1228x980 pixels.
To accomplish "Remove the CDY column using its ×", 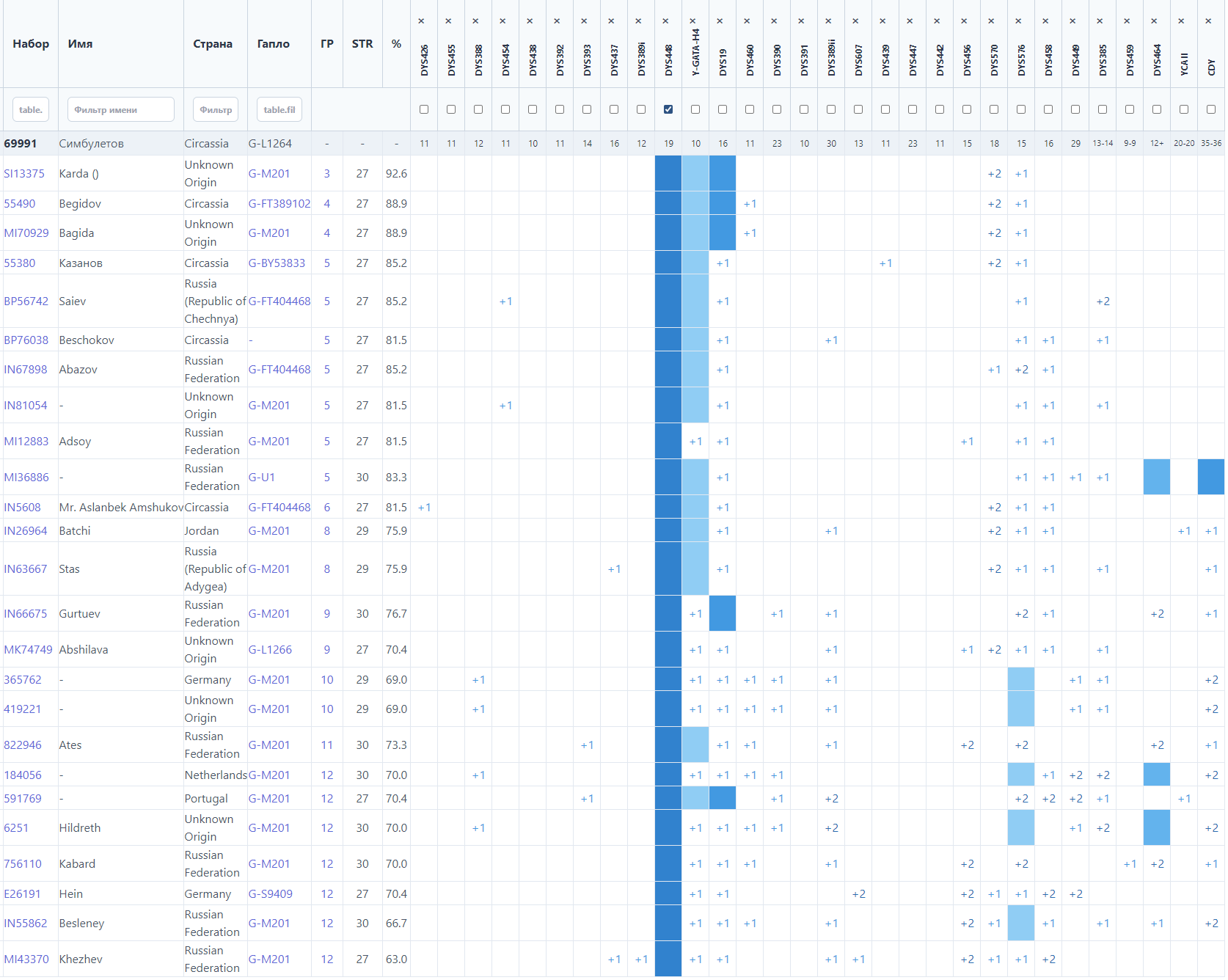I will point(1208,21).
